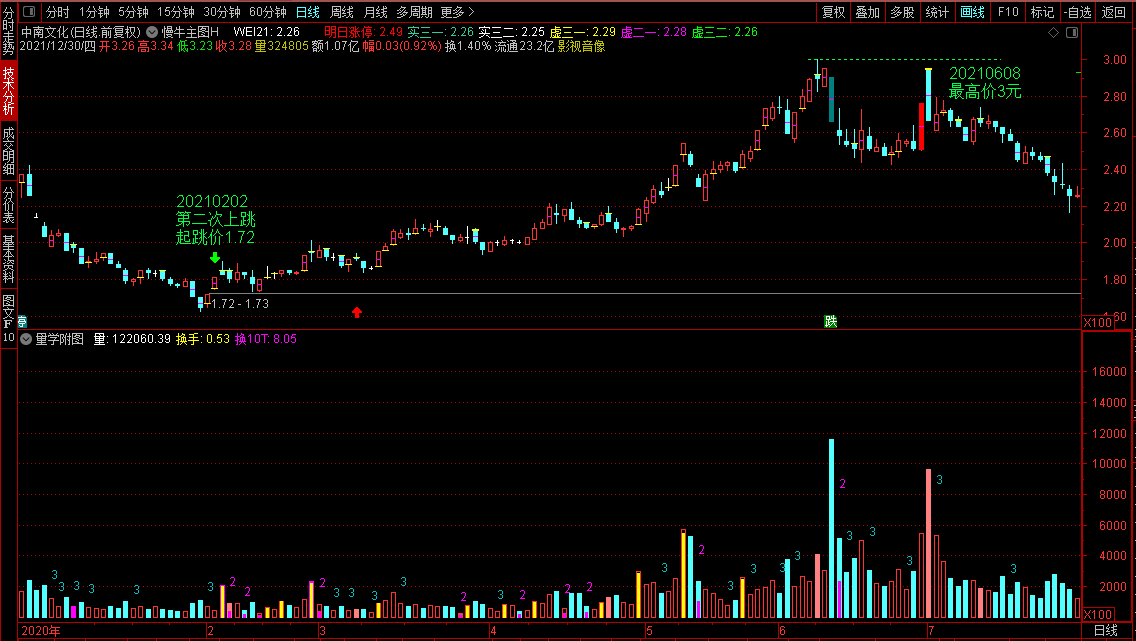Open the 分时走势 side tab
The height and width of the screenshot is (641, 1136).
click(x=9, y=31)
